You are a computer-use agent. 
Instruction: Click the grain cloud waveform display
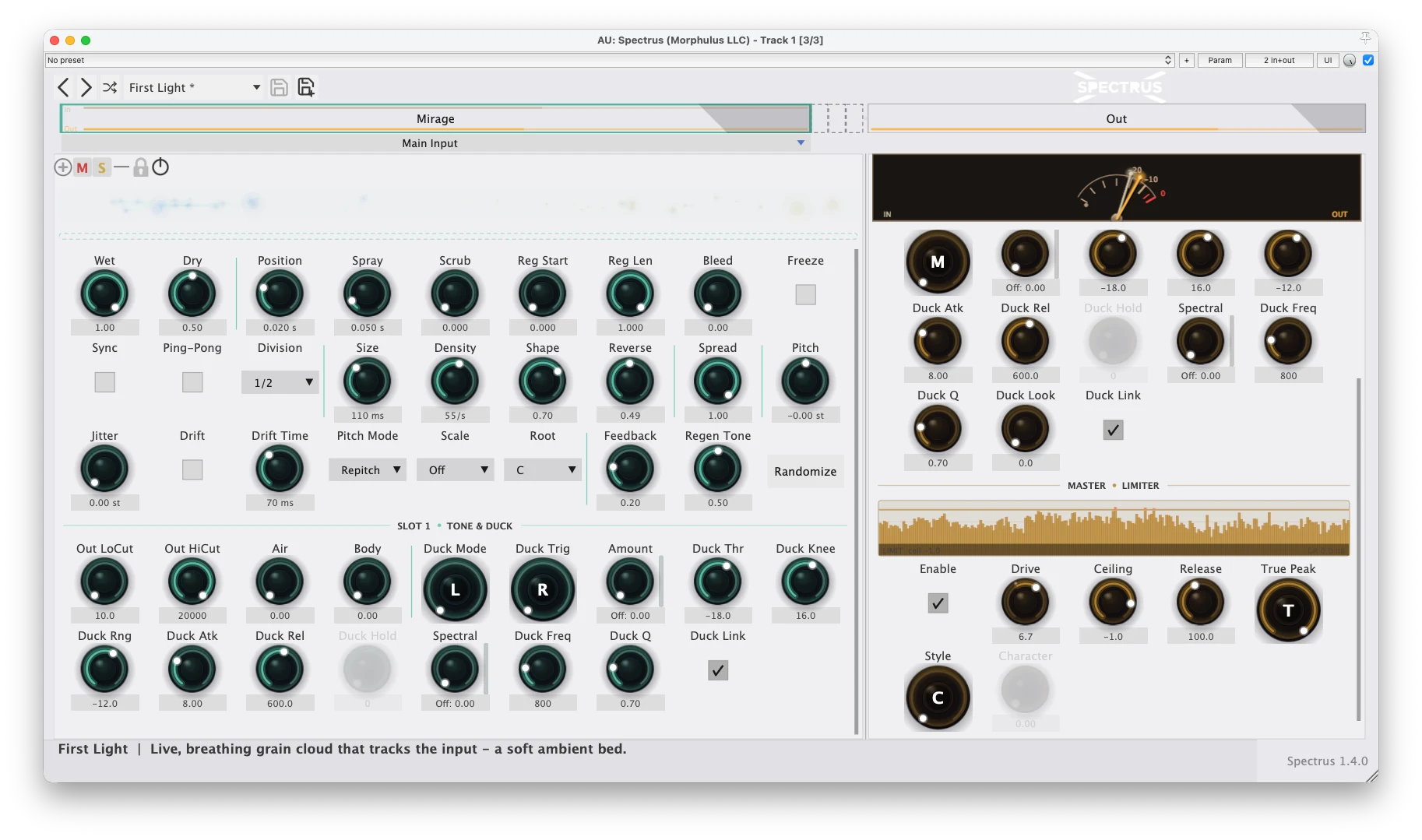458,206
